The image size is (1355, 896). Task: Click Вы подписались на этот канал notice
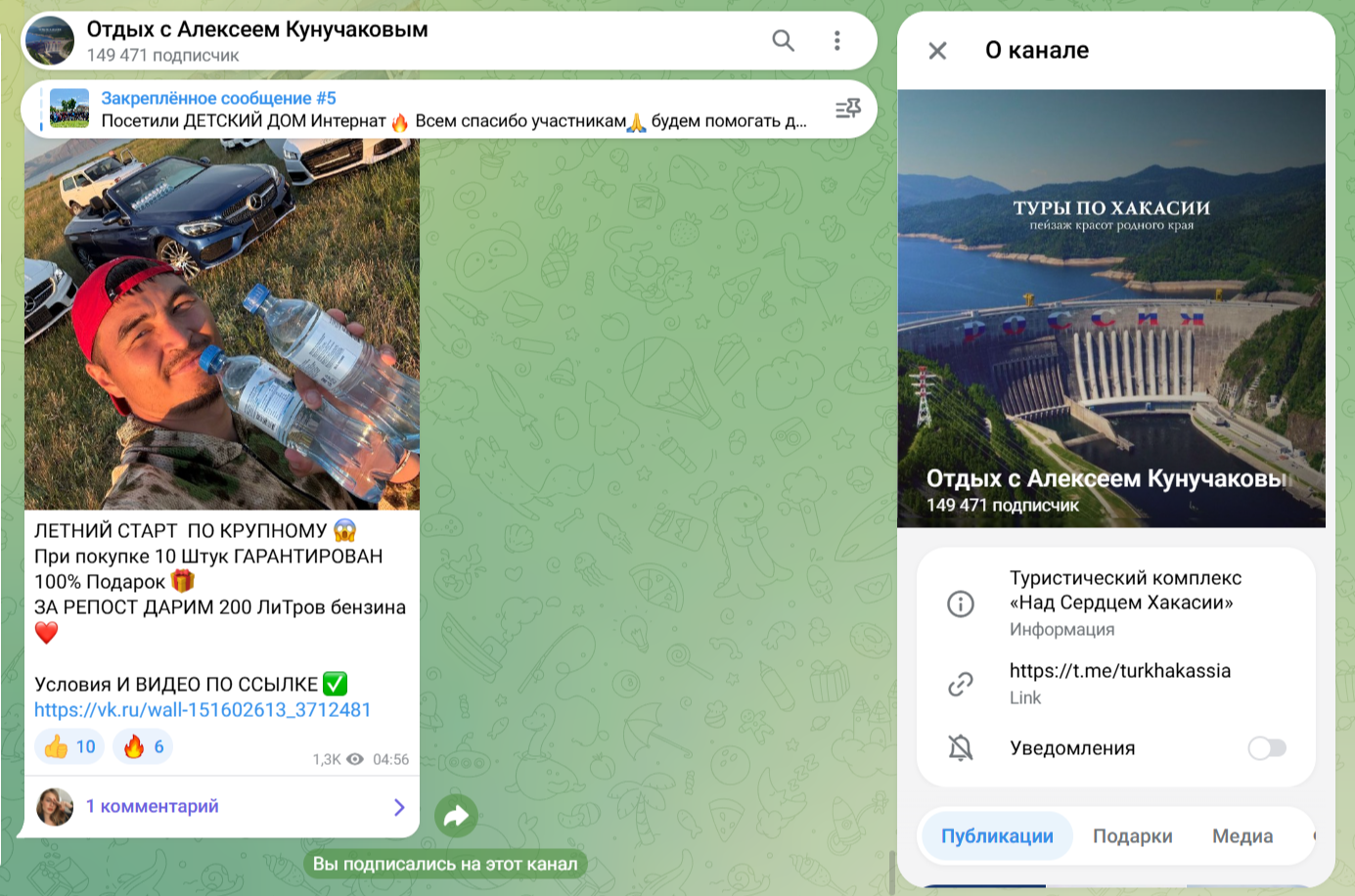445,864
